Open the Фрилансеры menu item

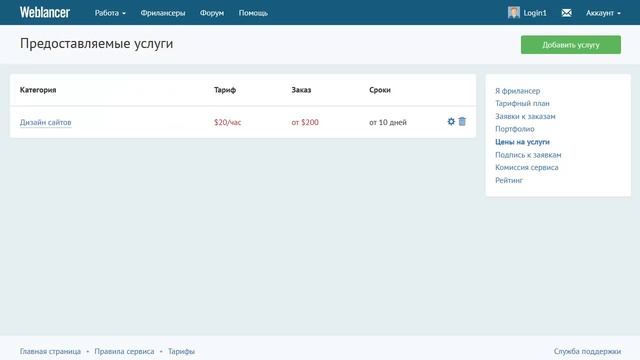(x=163, y=13)
